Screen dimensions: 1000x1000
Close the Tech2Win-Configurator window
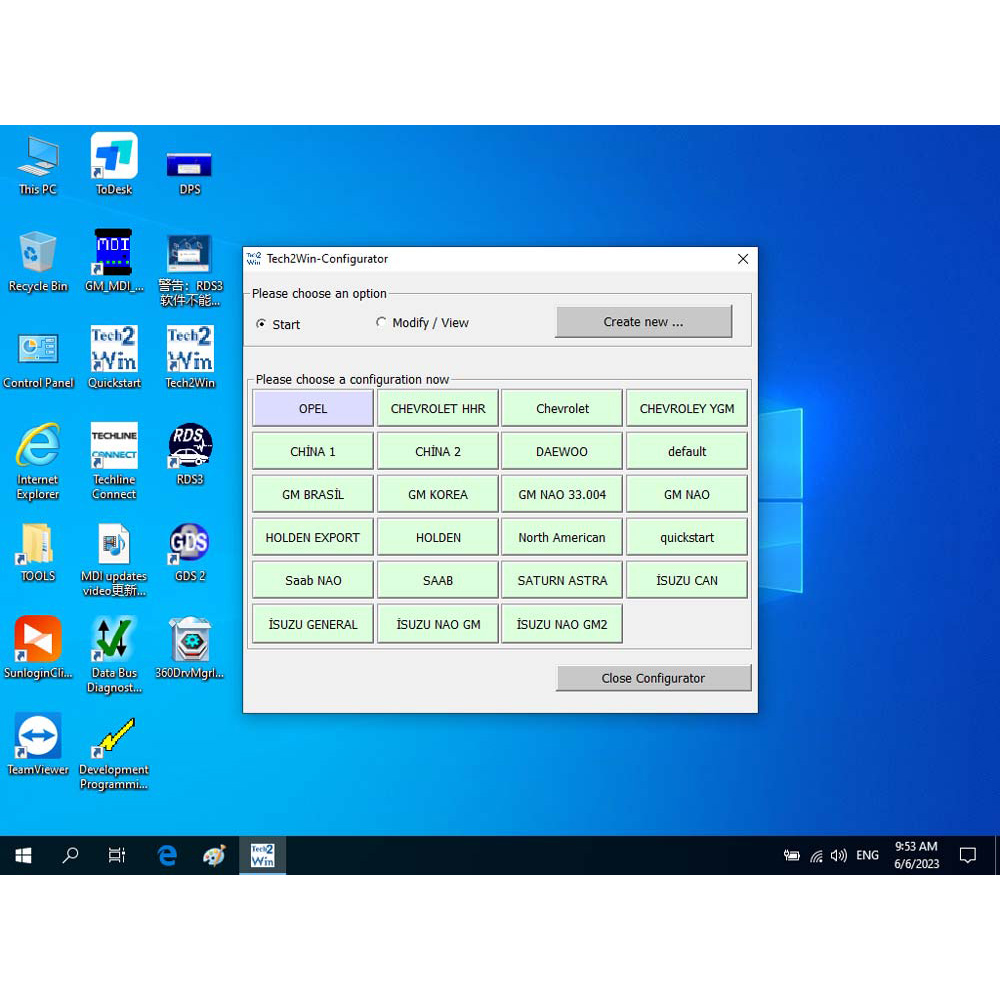click(x=743, y=259)
